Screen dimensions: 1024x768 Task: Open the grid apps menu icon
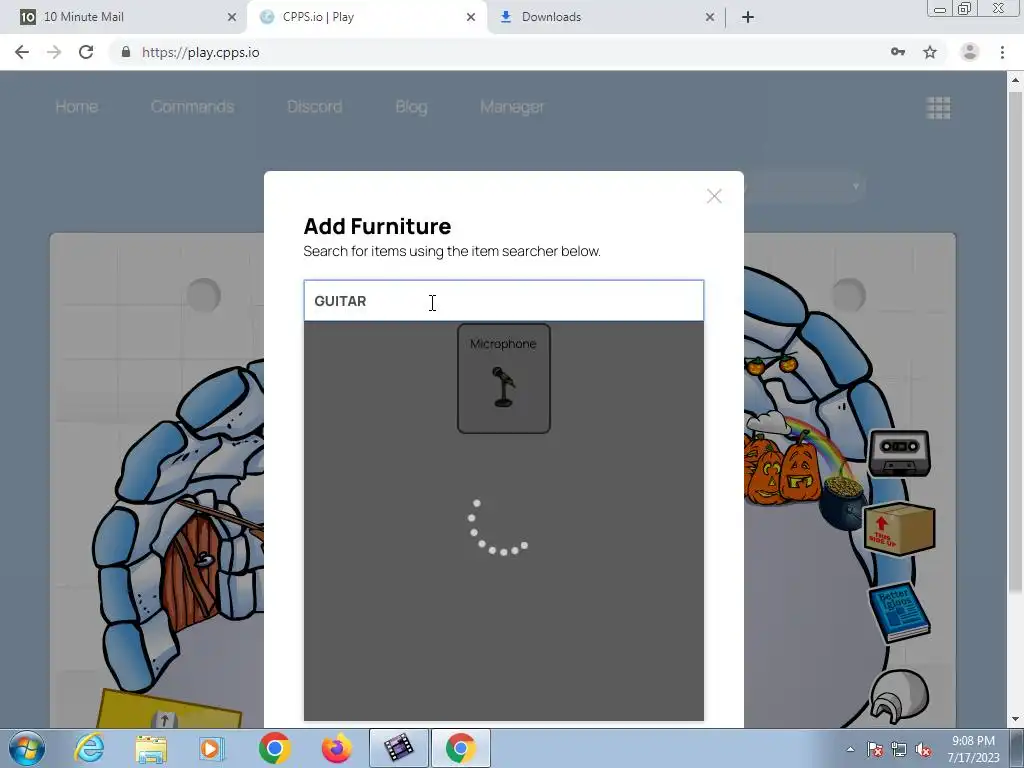point(938,108)
